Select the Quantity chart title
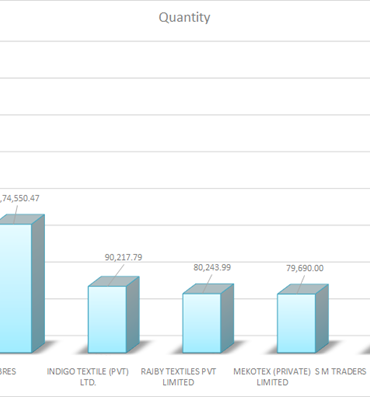Viewport: 370px width, 397px height. (x=184, y=18)
